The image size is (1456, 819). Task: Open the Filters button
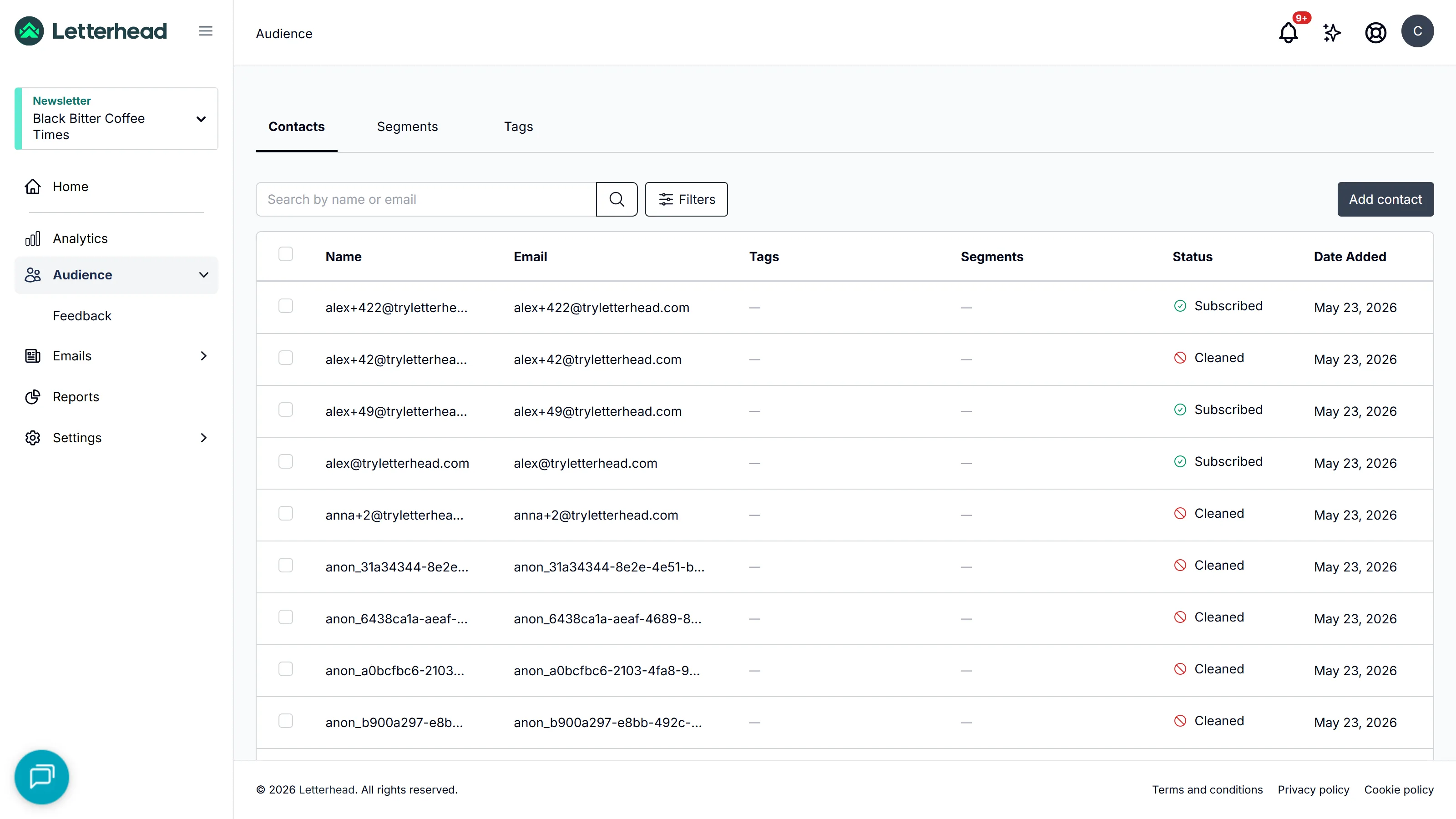[686, 199]
